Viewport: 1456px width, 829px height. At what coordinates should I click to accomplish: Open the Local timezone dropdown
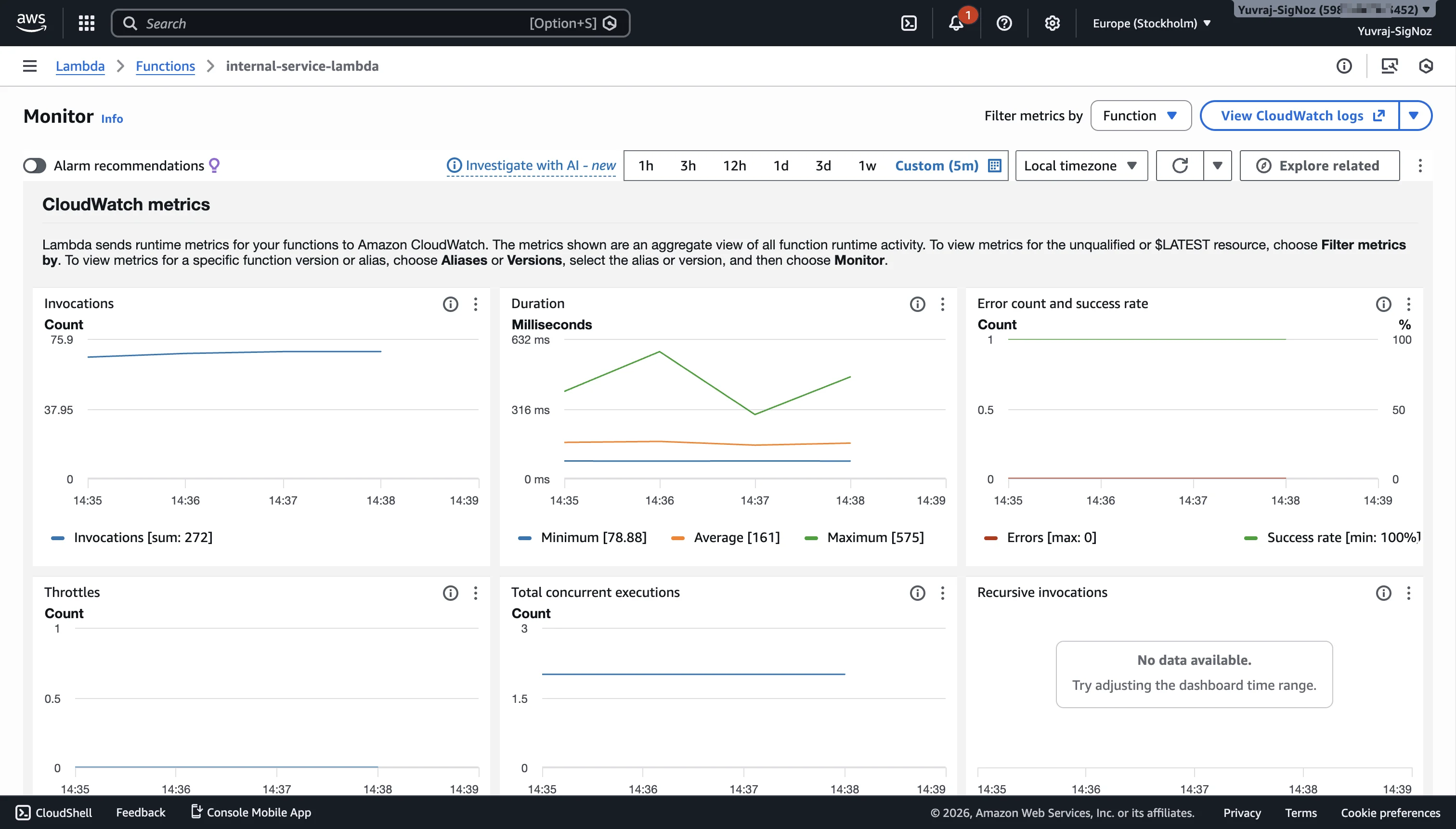1080,165
